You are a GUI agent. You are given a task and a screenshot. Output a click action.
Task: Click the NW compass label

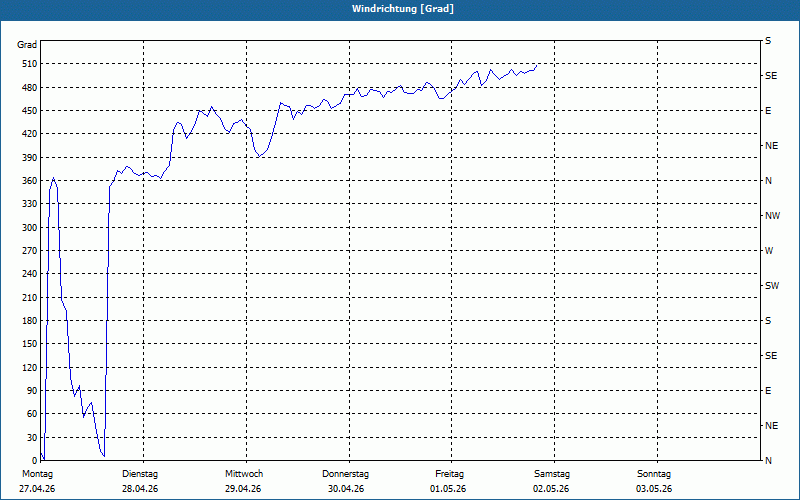[x=772, y=216]
